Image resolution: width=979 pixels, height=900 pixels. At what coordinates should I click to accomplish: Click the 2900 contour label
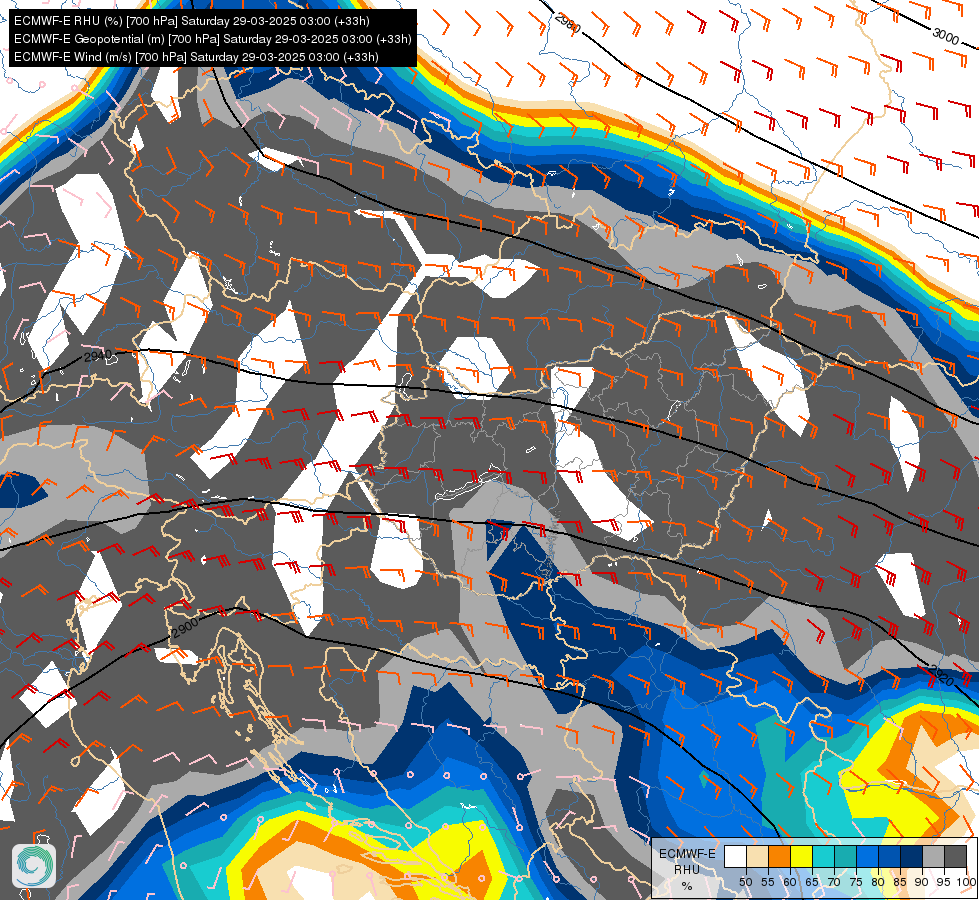185,628
